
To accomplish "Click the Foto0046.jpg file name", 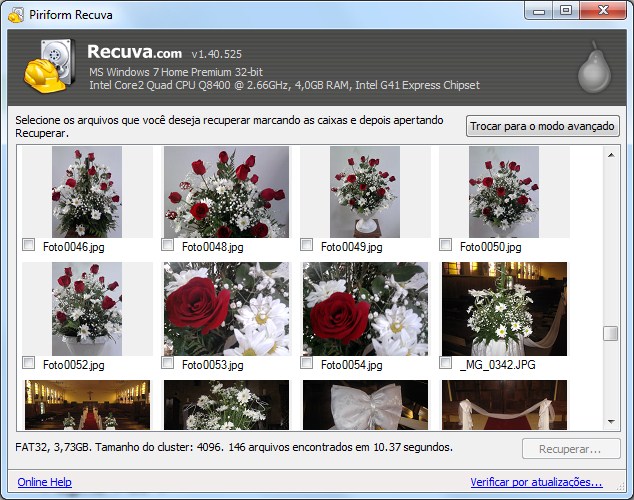I will coord(74,247).
